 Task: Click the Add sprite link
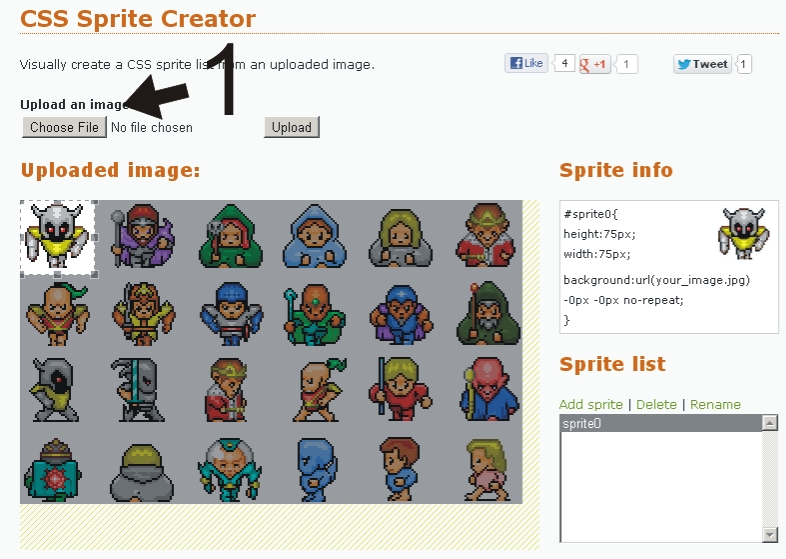point(591,404)
